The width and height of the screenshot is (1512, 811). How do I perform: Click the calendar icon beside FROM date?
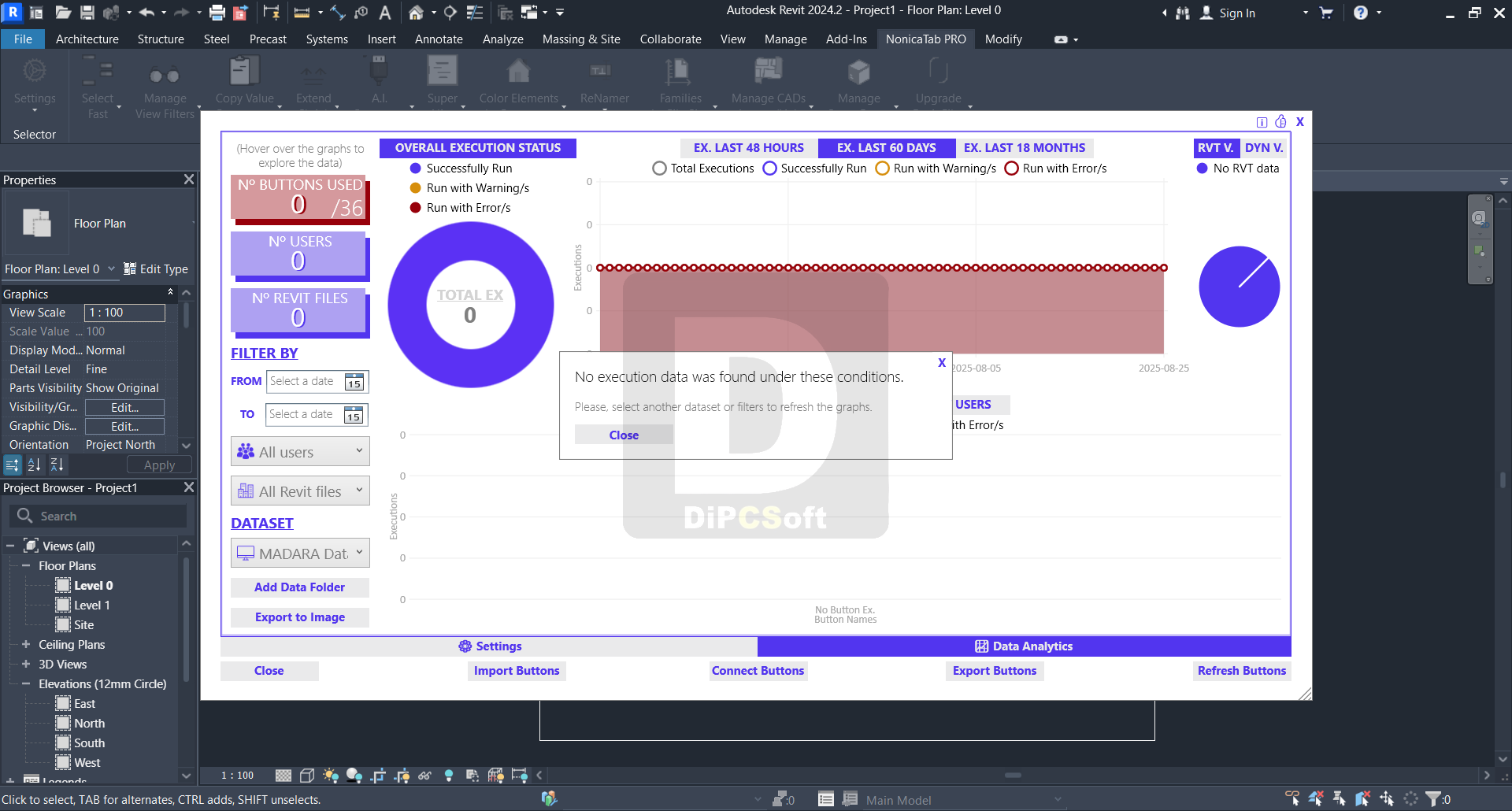click(x=354, y=382)
